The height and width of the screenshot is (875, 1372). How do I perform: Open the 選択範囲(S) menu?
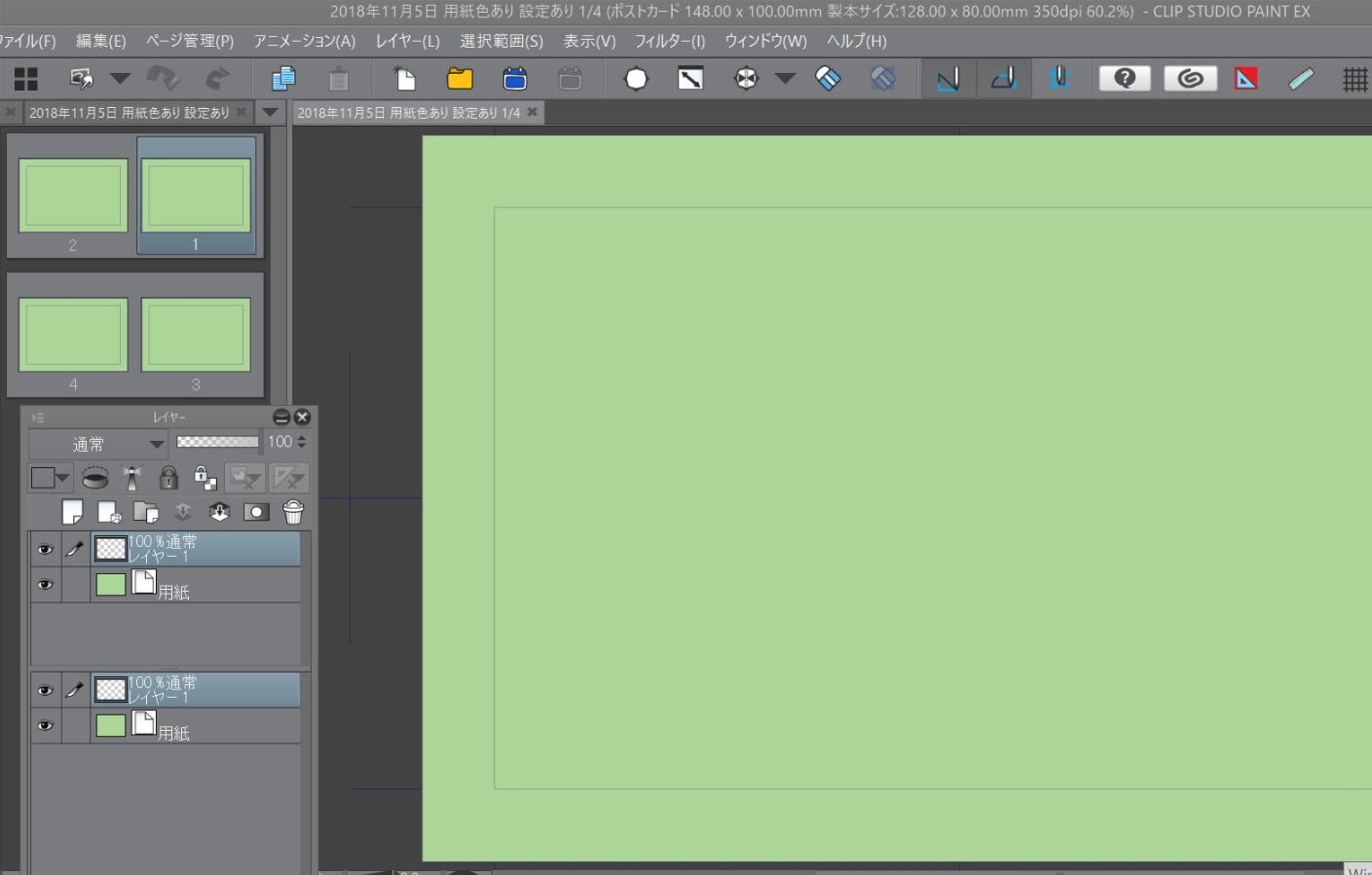[501, 41]
